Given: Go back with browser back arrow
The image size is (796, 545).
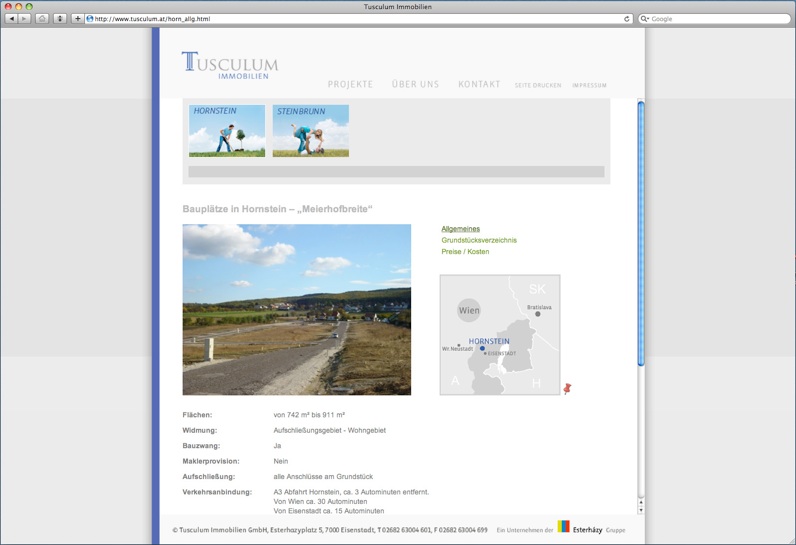Looking at the screenshot, I should pos(12,19).
